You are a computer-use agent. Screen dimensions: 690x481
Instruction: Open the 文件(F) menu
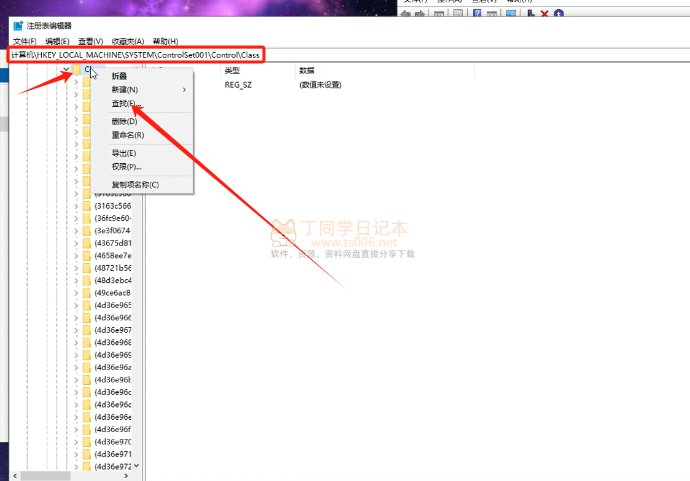(25, 41)
